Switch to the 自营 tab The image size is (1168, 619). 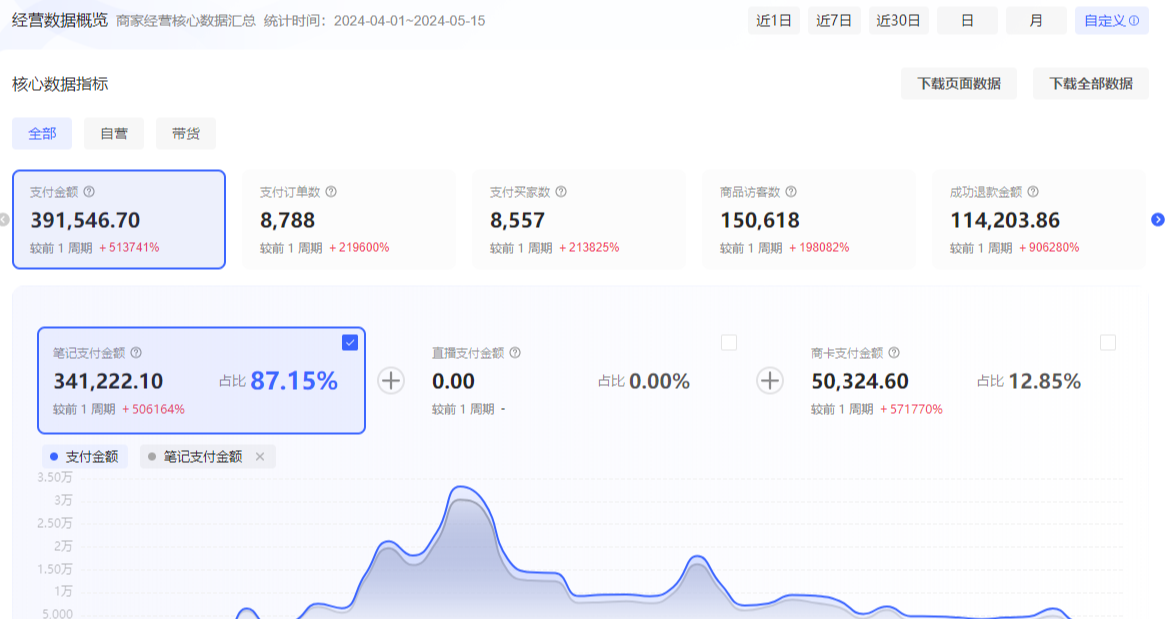(x=114, y=133)
